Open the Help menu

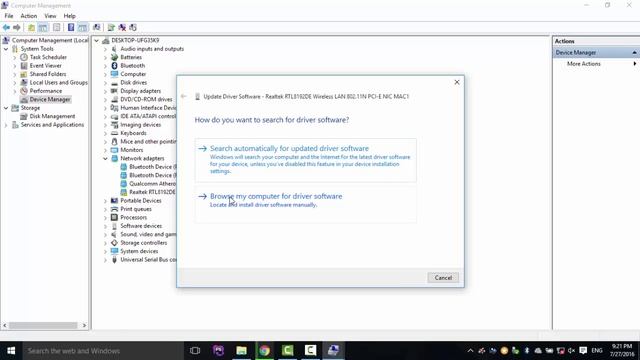click(69, 16)
